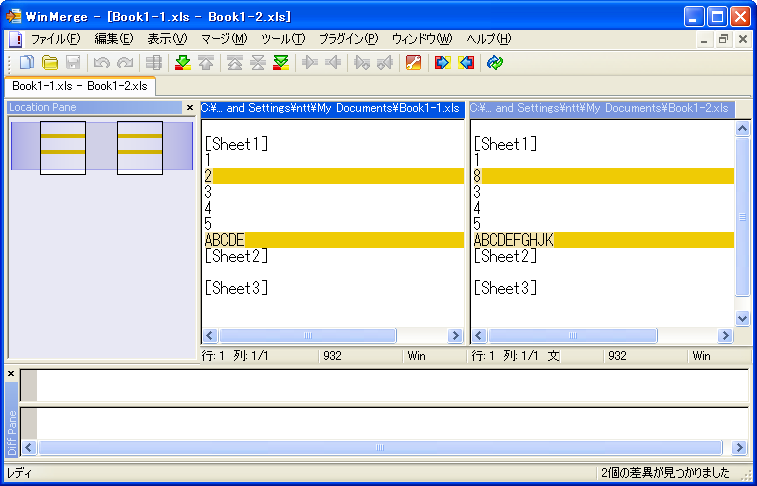Viewport: 757px width, 486px height.
Task: Click right pane vertical scrollbar down arrow
Action: click(743, 319)
